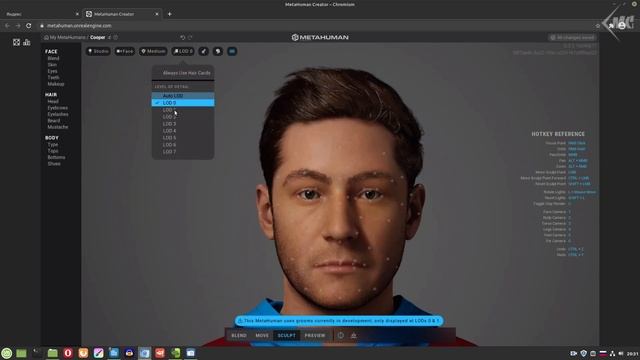Select the checked LOD 0 entry
Image resolution: width=640 pixels, height=360 pixels.
click(183, 102)
